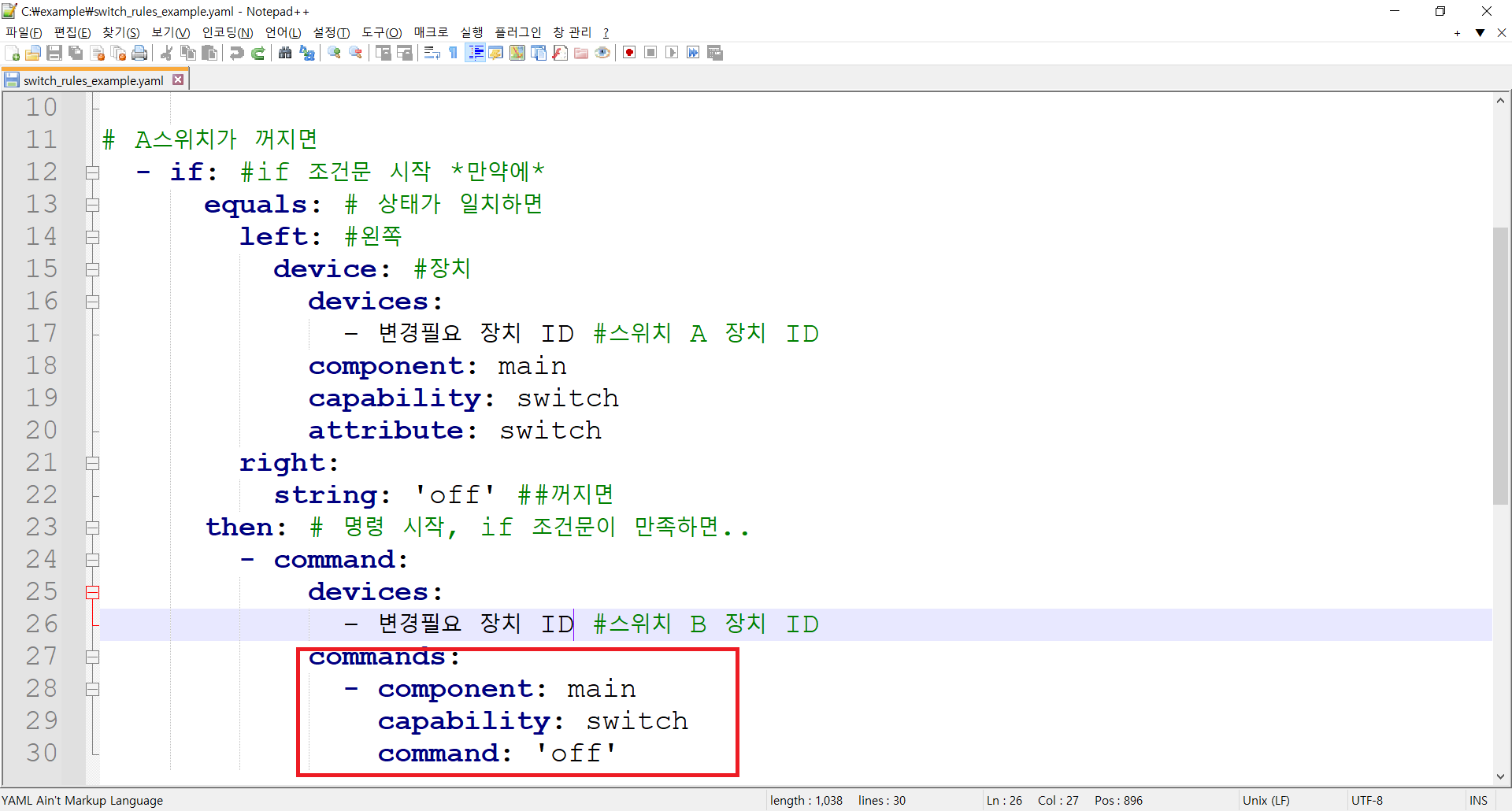Collapse the red fold marker at line 25
The height and width of the screenshot is (811, 1512).
[x=92, y=592]
